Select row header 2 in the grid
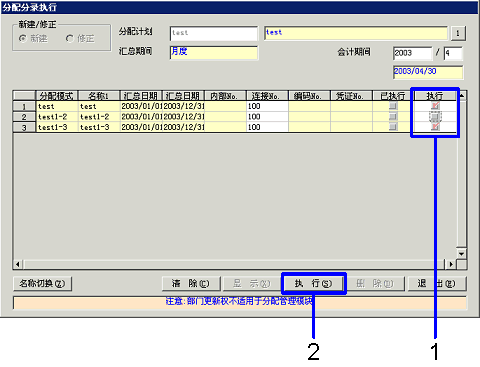This screenshot has width=480, height=367. click(x=24, y=117)
